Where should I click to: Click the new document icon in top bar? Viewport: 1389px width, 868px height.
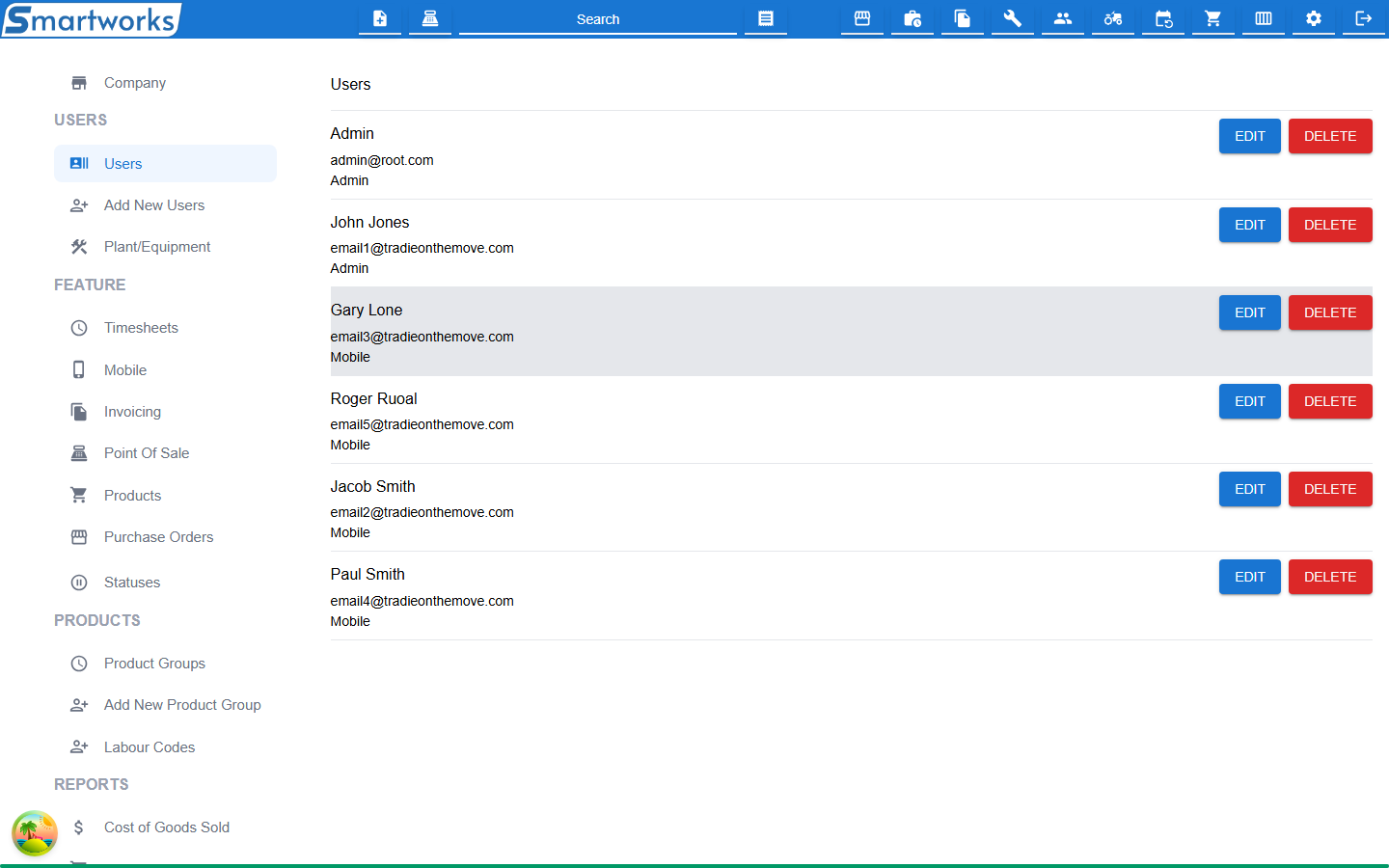[x=380, y=18]
